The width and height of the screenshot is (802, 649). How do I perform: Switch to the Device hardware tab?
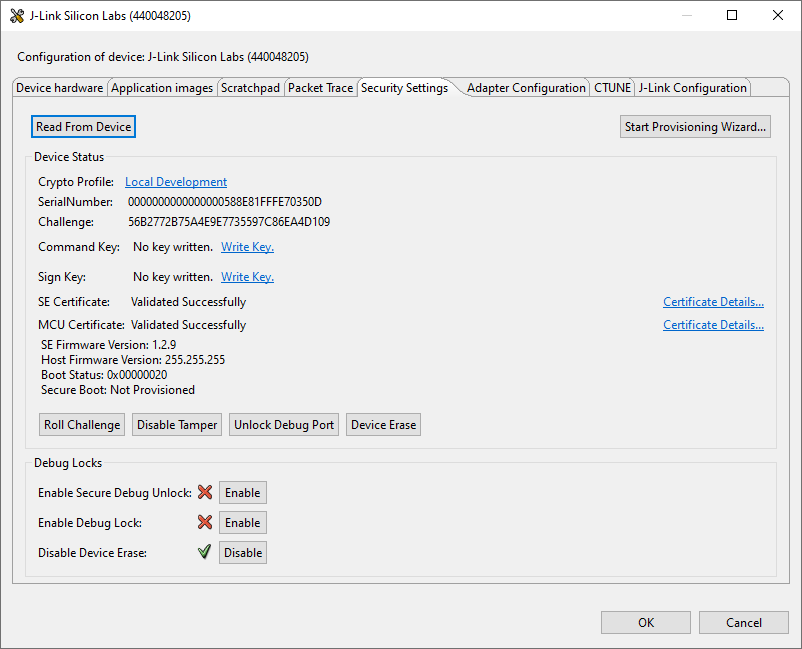58,87
